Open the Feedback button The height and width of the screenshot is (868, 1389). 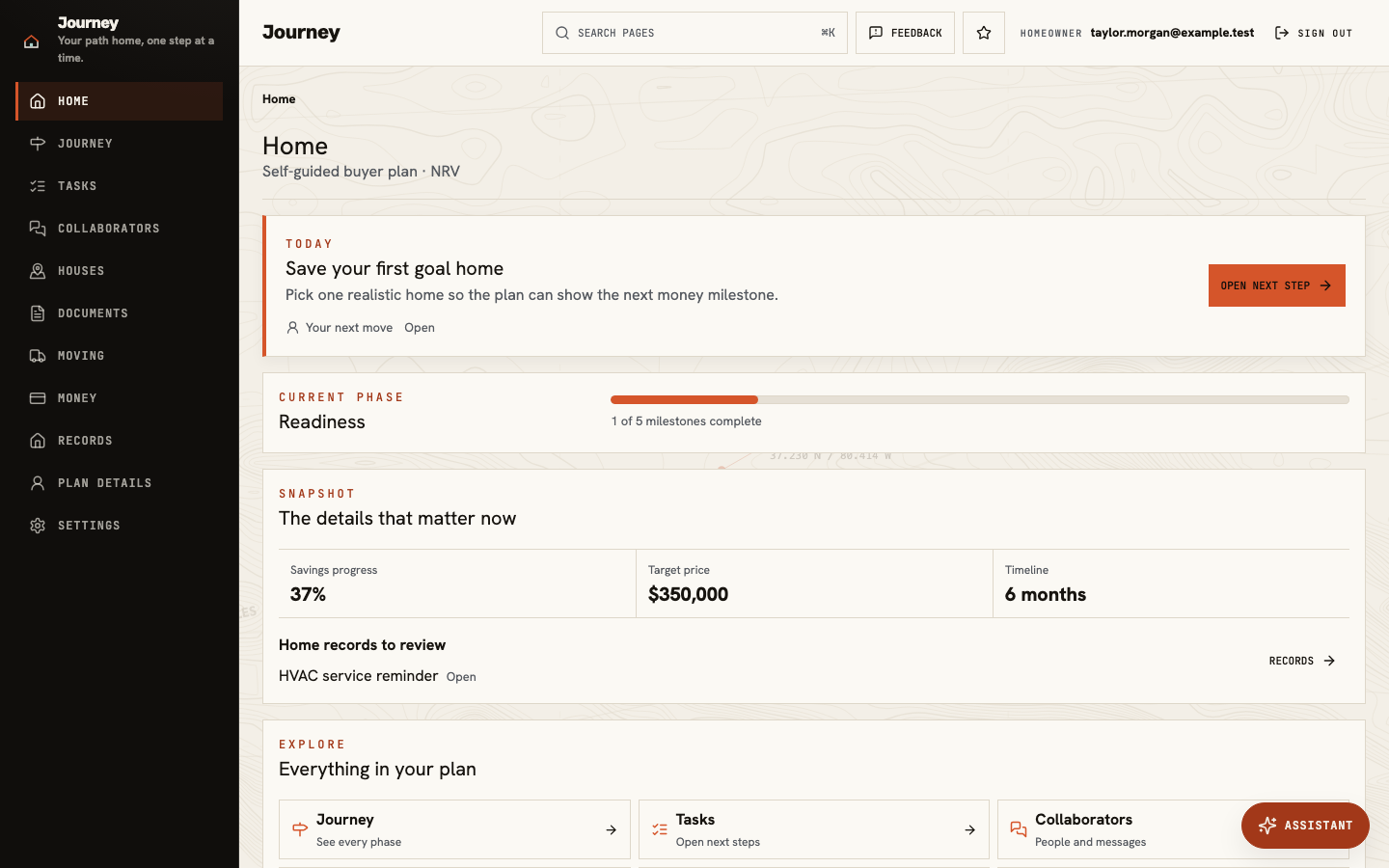click(905, 33)
